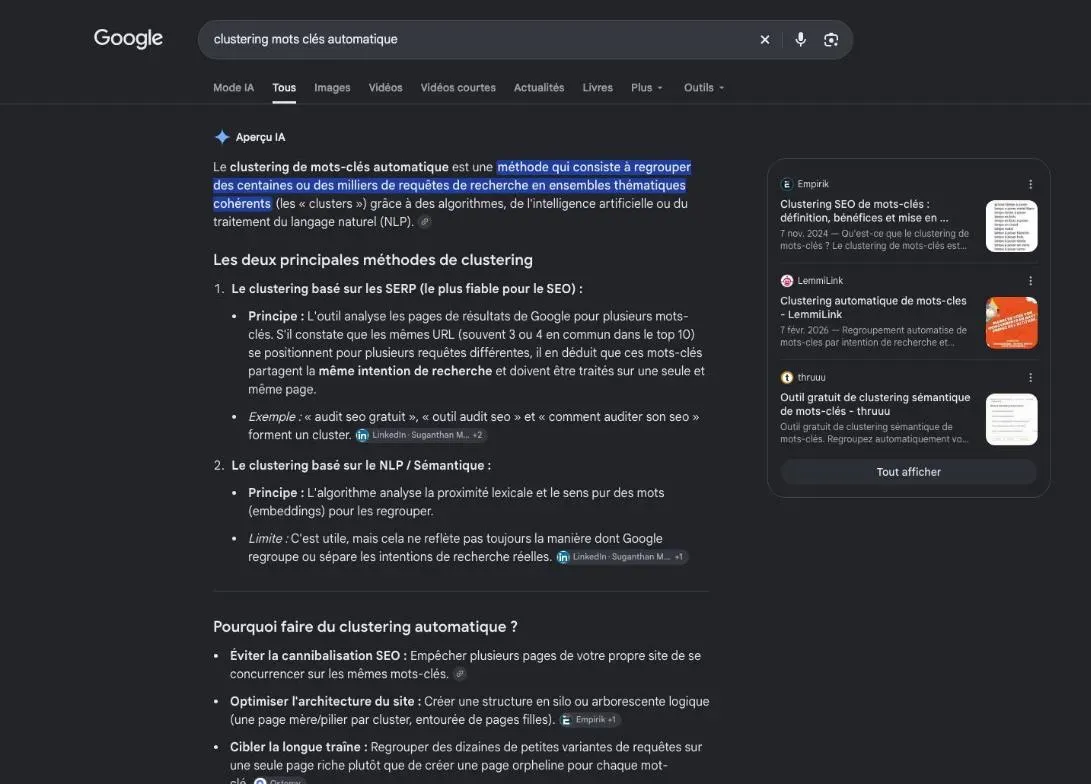This screenshot has width=1091, height=784.
Task: Open the Empirik +1 source chip
Action: pyautogui.click(x=589, y=719)
